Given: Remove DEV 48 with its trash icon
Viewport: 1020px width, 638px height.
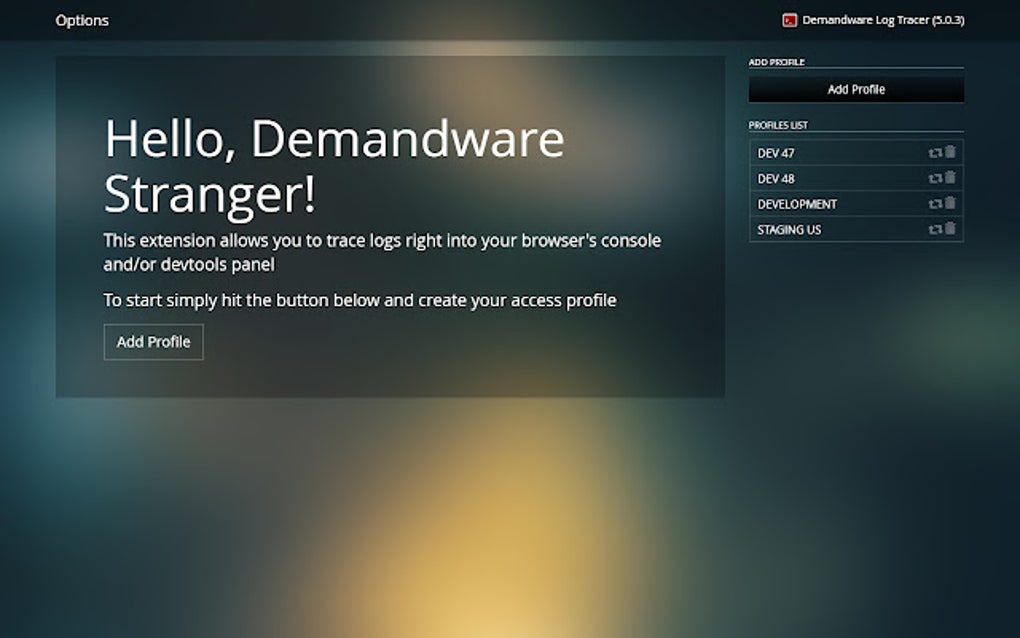Looking at the screenshot, I should 950,178.
